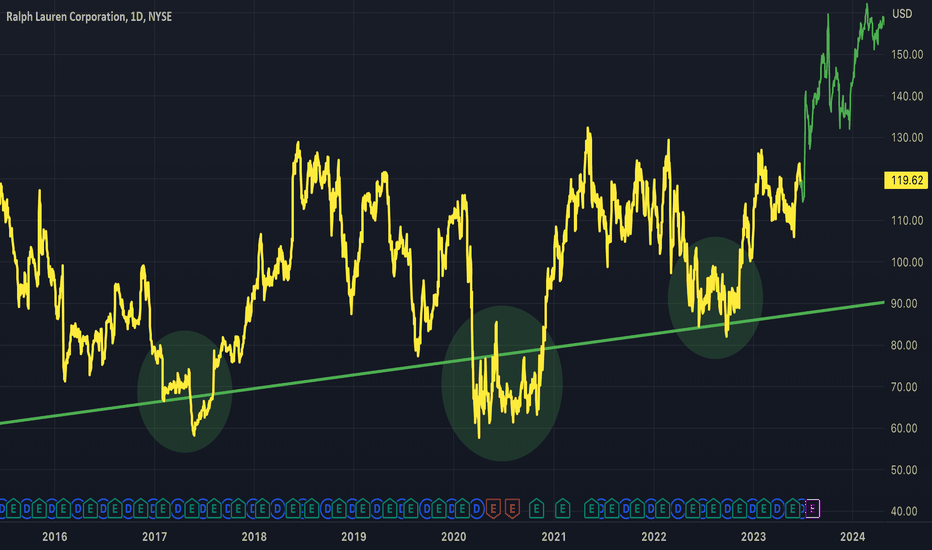Open the USD currency selector
The height and width of the screenshot is (550, 932).
pyautogui.click(x=902, y=14)
